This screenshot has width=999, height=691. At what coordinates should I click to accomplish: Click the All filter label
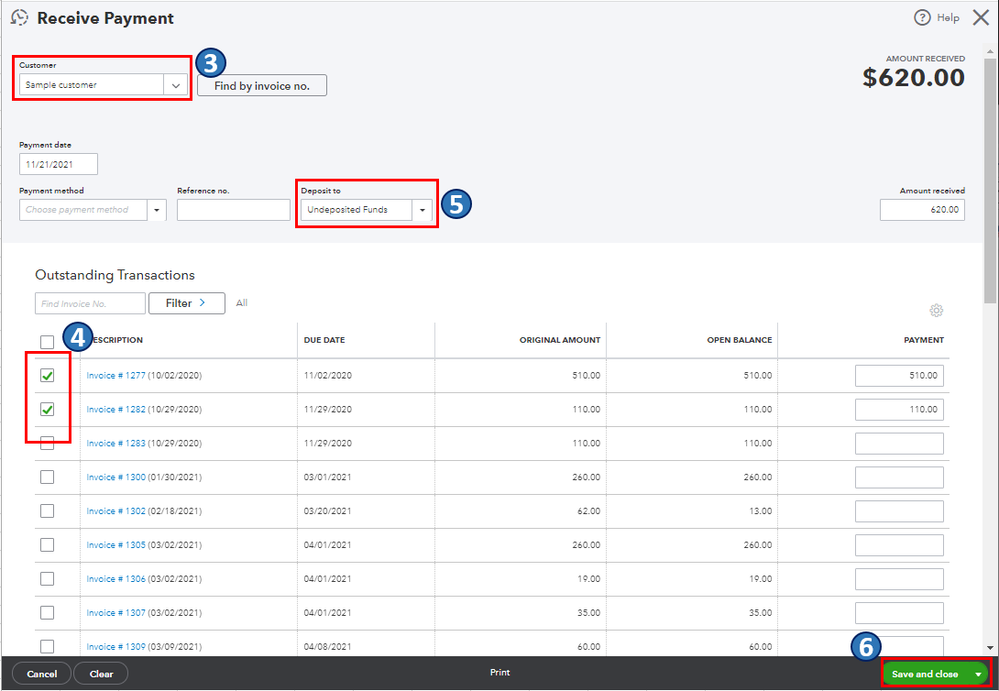click(x=241, y=303)
